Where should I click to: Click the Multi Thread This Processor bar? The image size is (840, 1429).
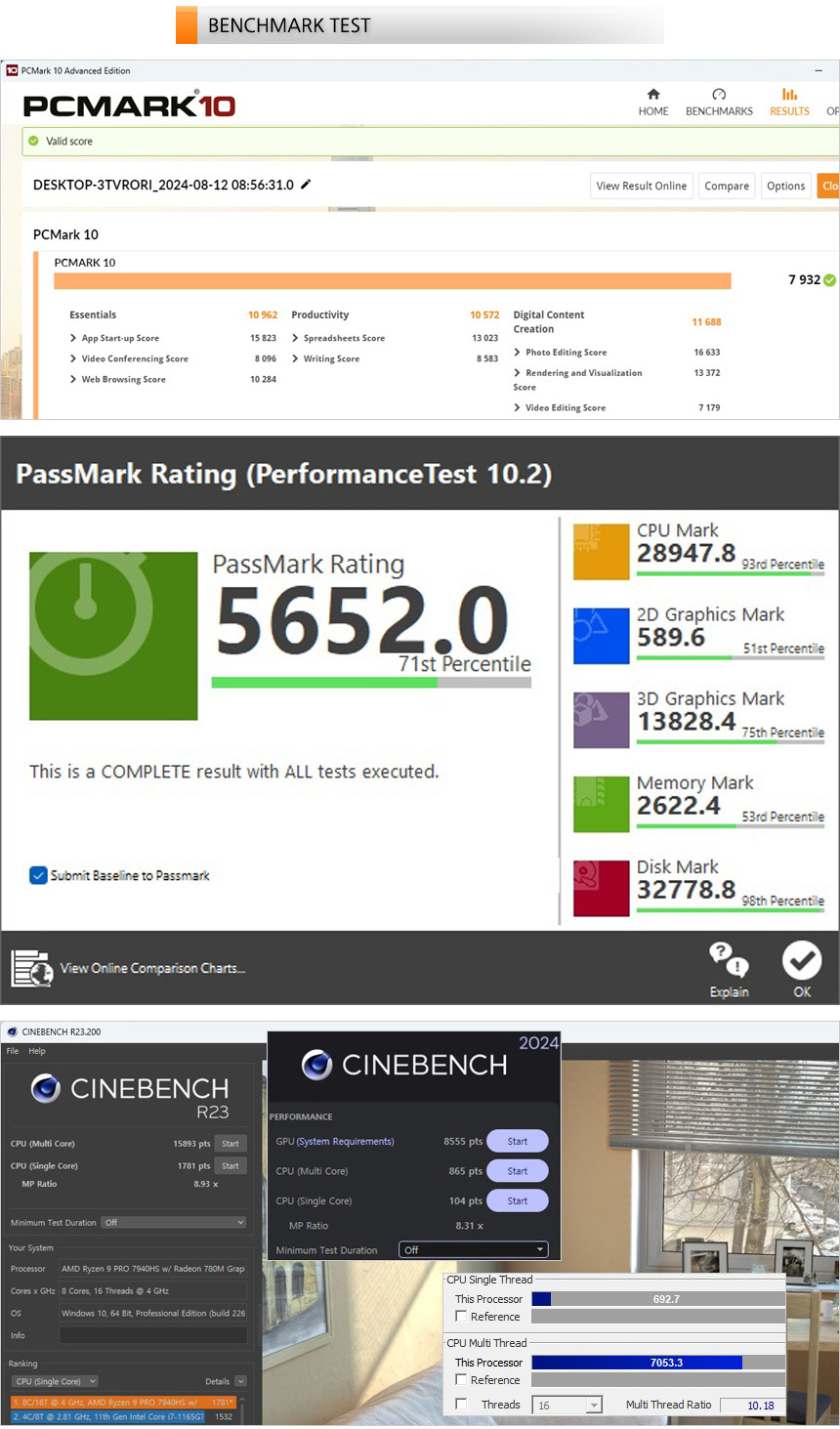click(658, 1363)
